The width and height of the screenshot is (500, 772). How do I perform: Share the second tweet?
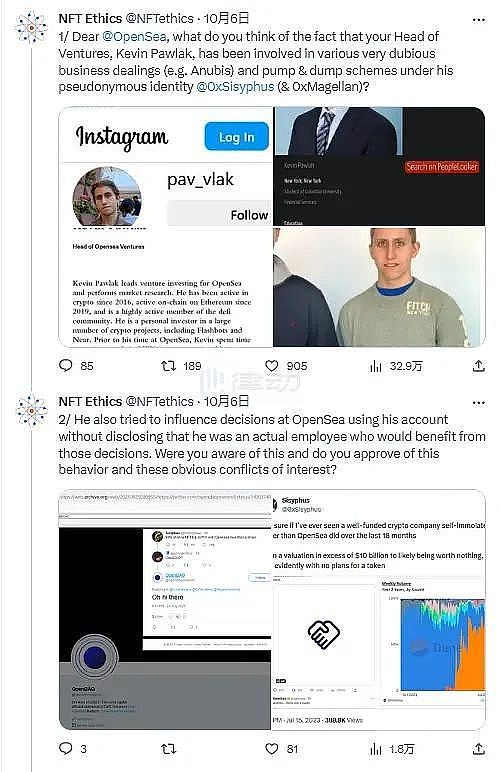click(x=478, y=748)
